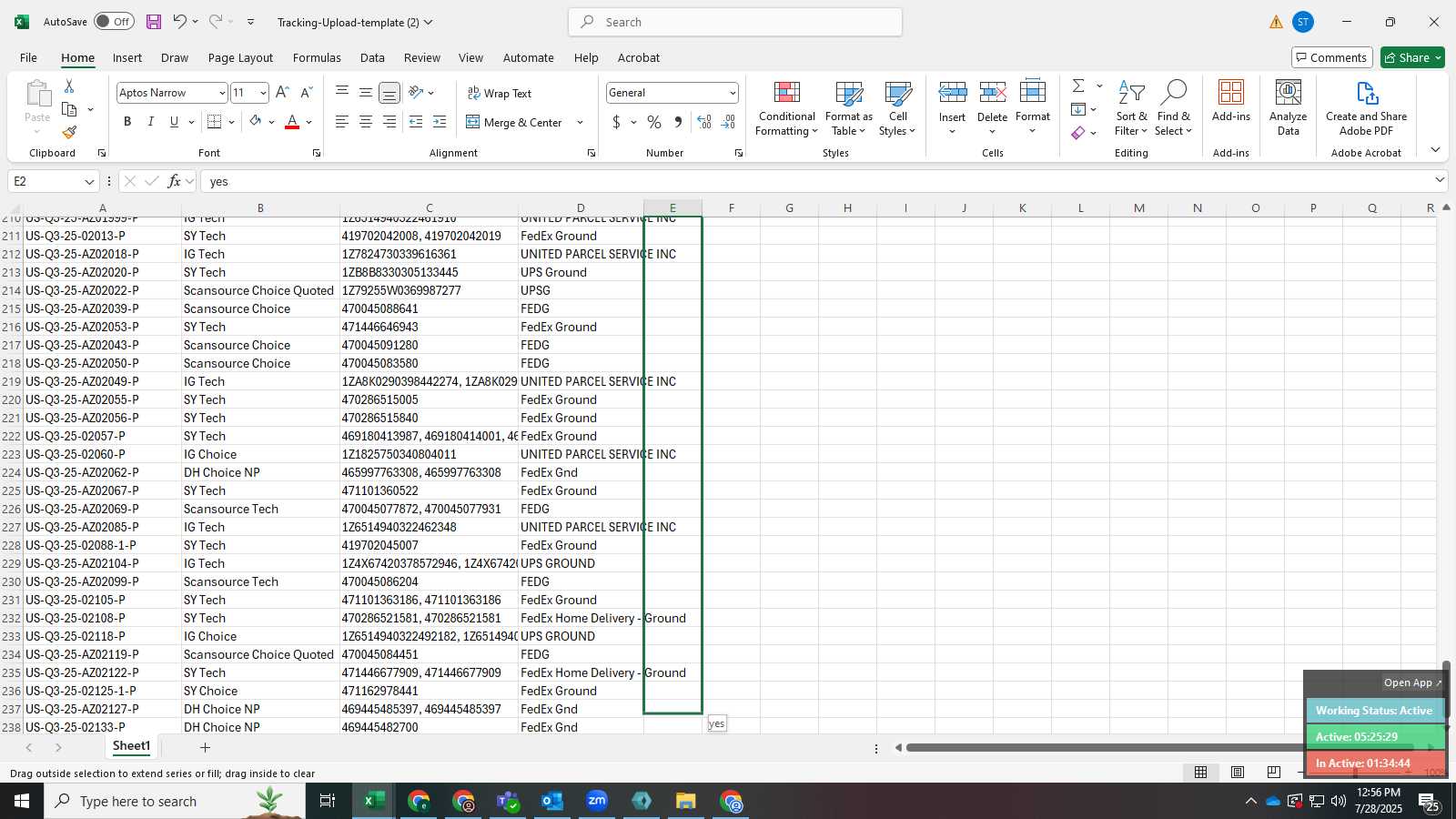Click Decrease Indent icon
The height and width of the screenshot is (819, 1456).
416,122
